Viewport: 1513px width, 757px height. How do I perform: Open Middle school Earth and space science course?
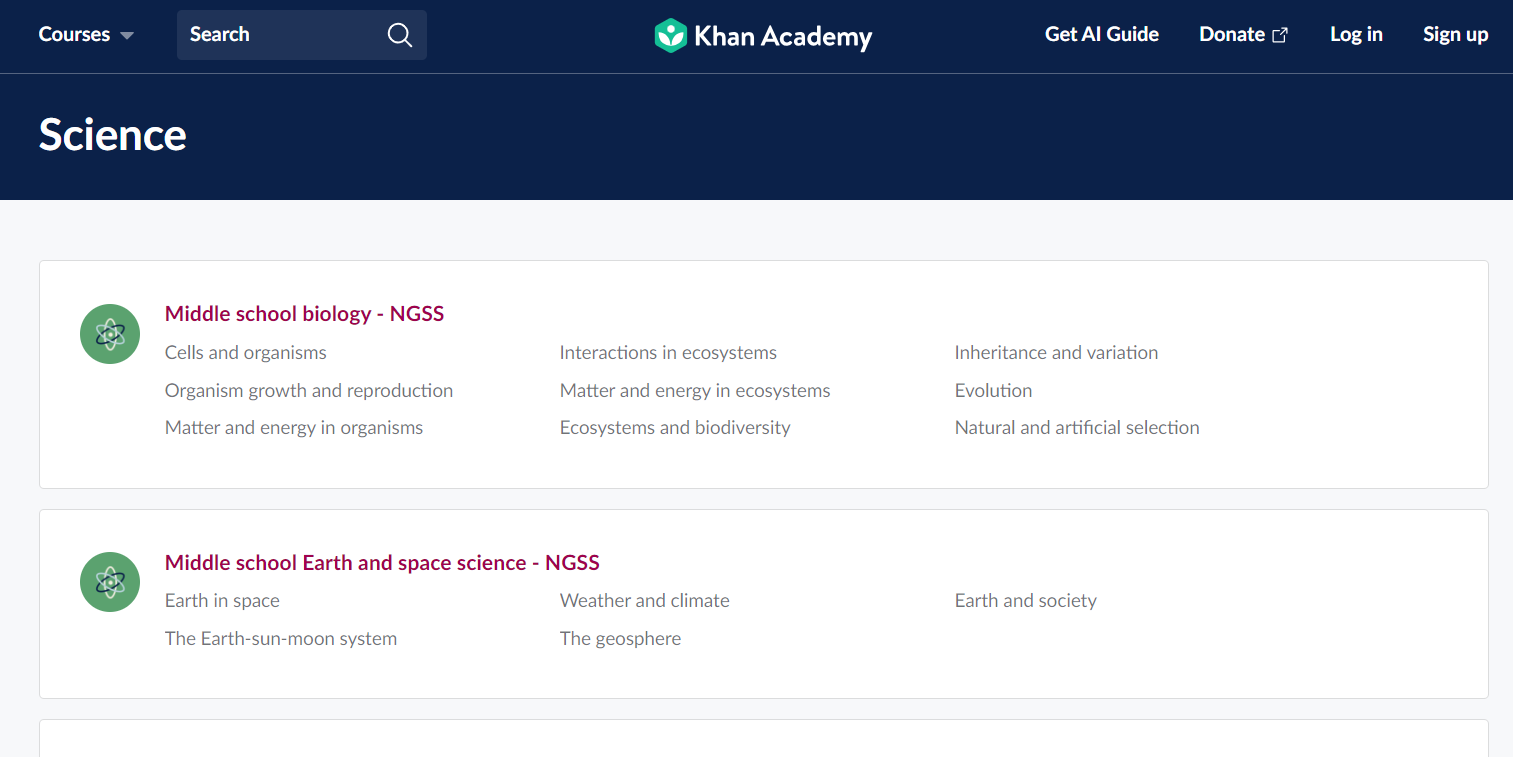382,563
